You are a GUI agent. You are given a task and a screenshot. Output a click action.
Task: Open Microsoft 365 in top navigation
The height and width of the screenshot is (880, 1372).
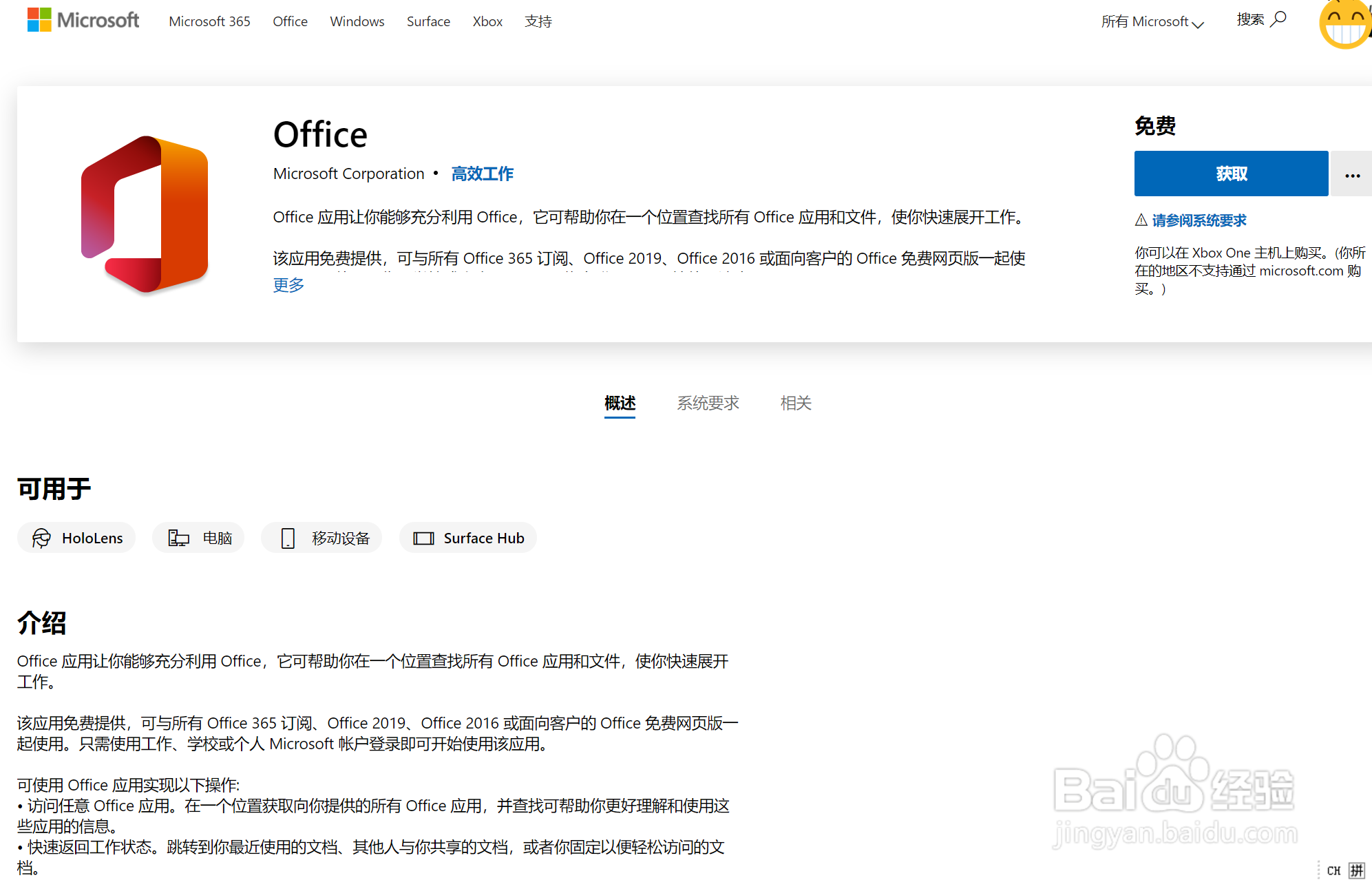[209, 21]
